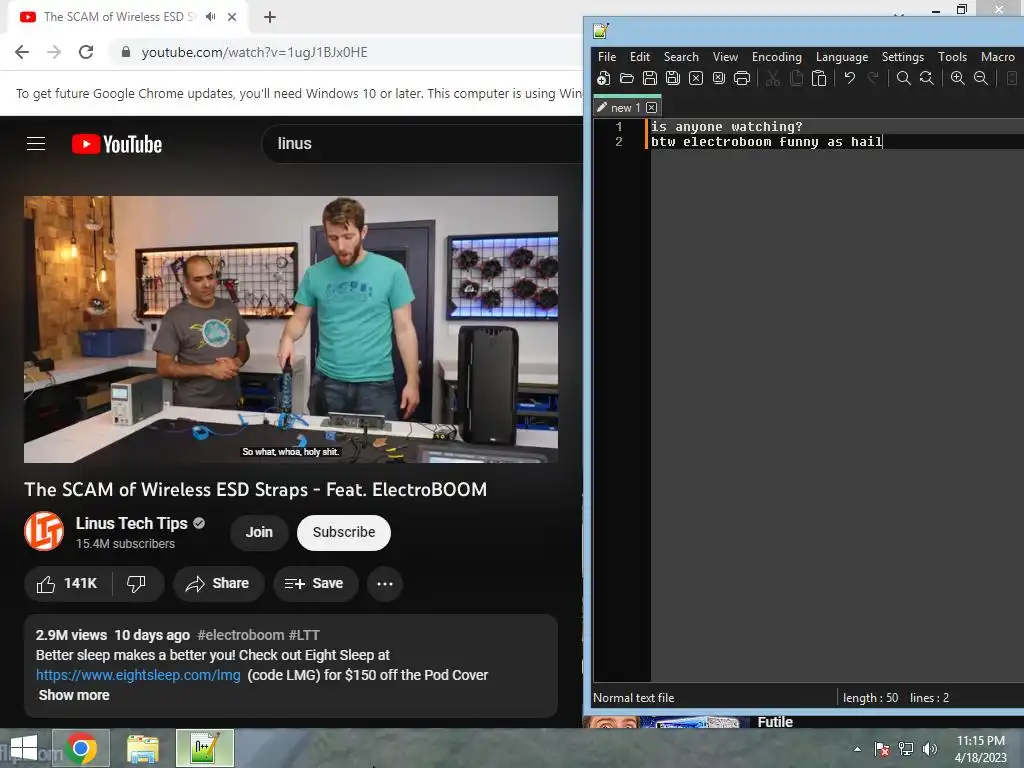Save the video to a playlist
This screenshot has width=1024, height=768.
315,584
